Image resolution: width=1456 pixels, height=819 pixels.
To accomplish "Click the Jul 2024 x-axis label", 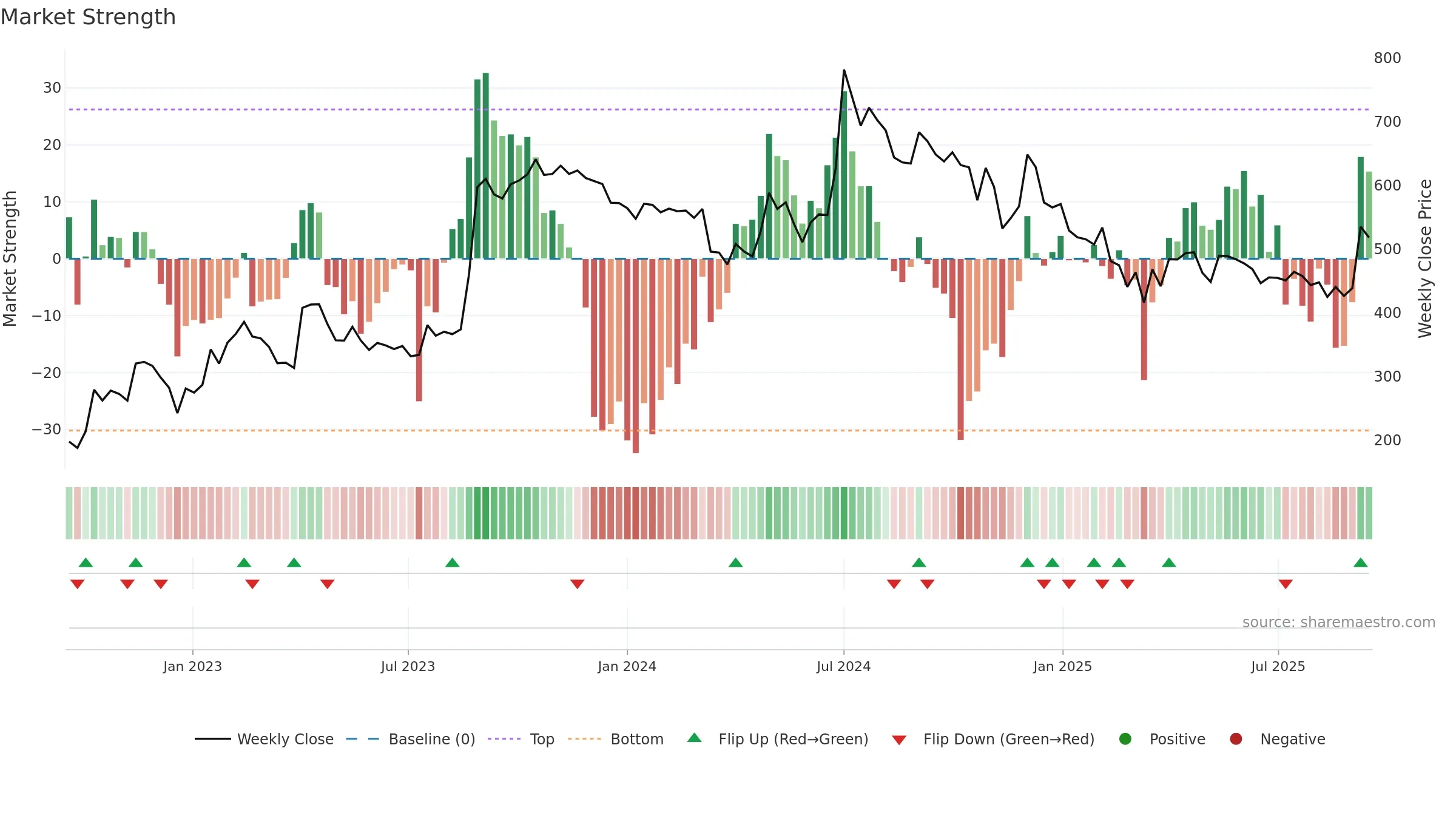I will 843,666.
